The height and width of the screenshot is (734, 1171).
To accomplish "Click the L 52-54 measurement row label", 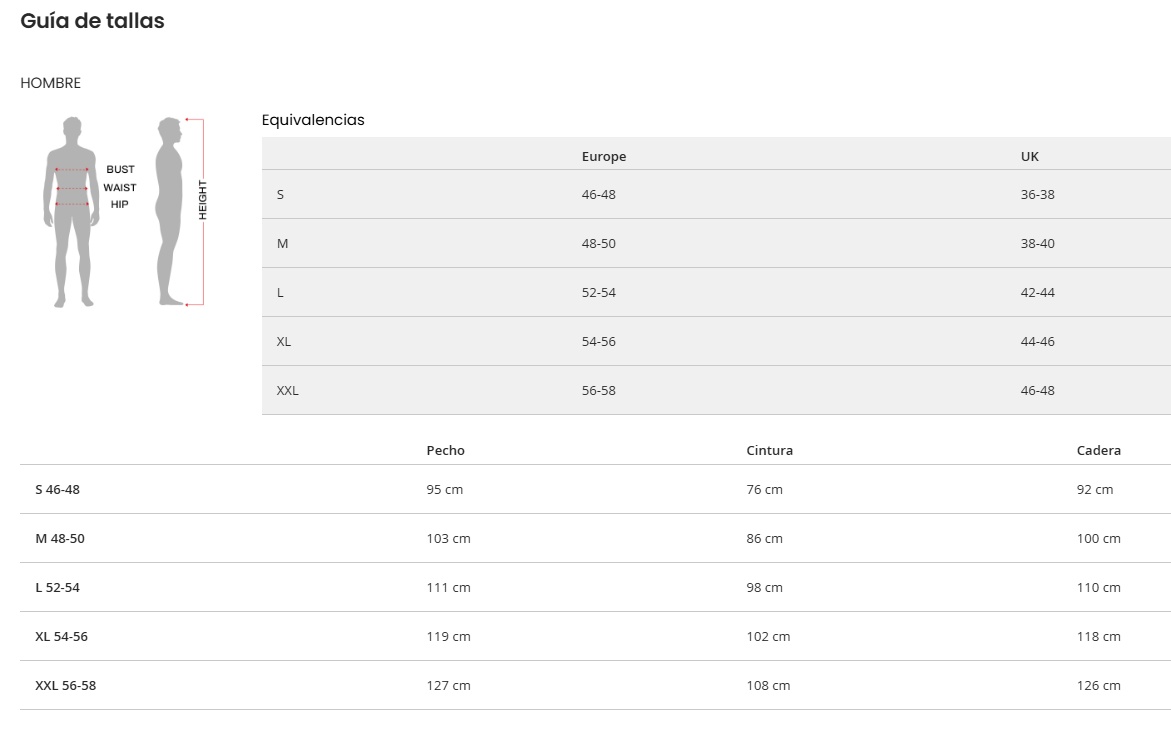I will point(57,588).
